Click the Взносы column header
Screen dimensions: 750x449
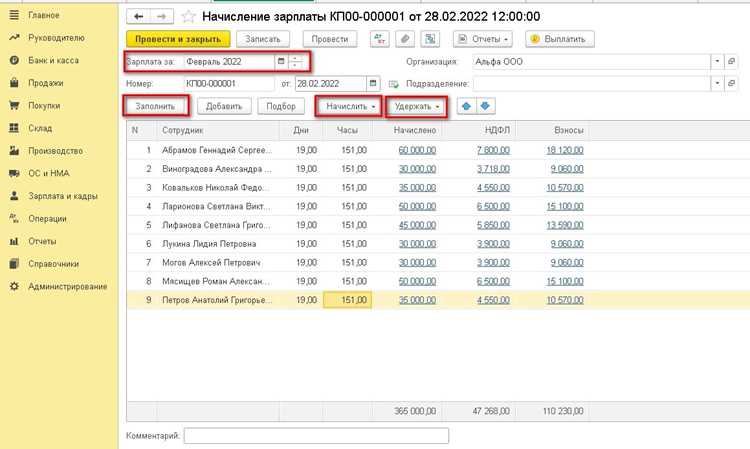[x=553, y=130]
